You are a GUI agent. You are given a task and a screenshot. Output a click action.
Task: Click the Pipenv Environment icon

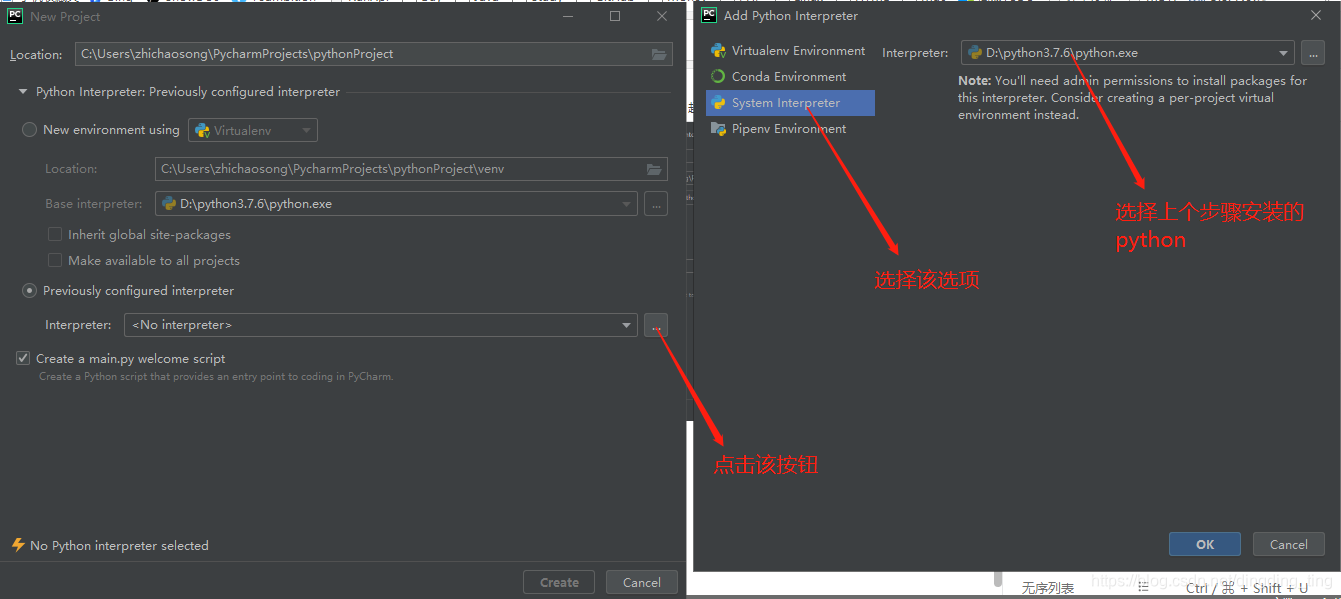click(x=718, y=128)
